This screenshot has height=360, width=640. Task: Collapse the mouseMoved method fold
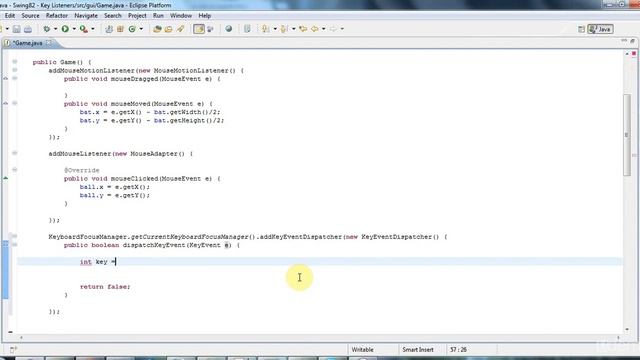pos(15,103)
